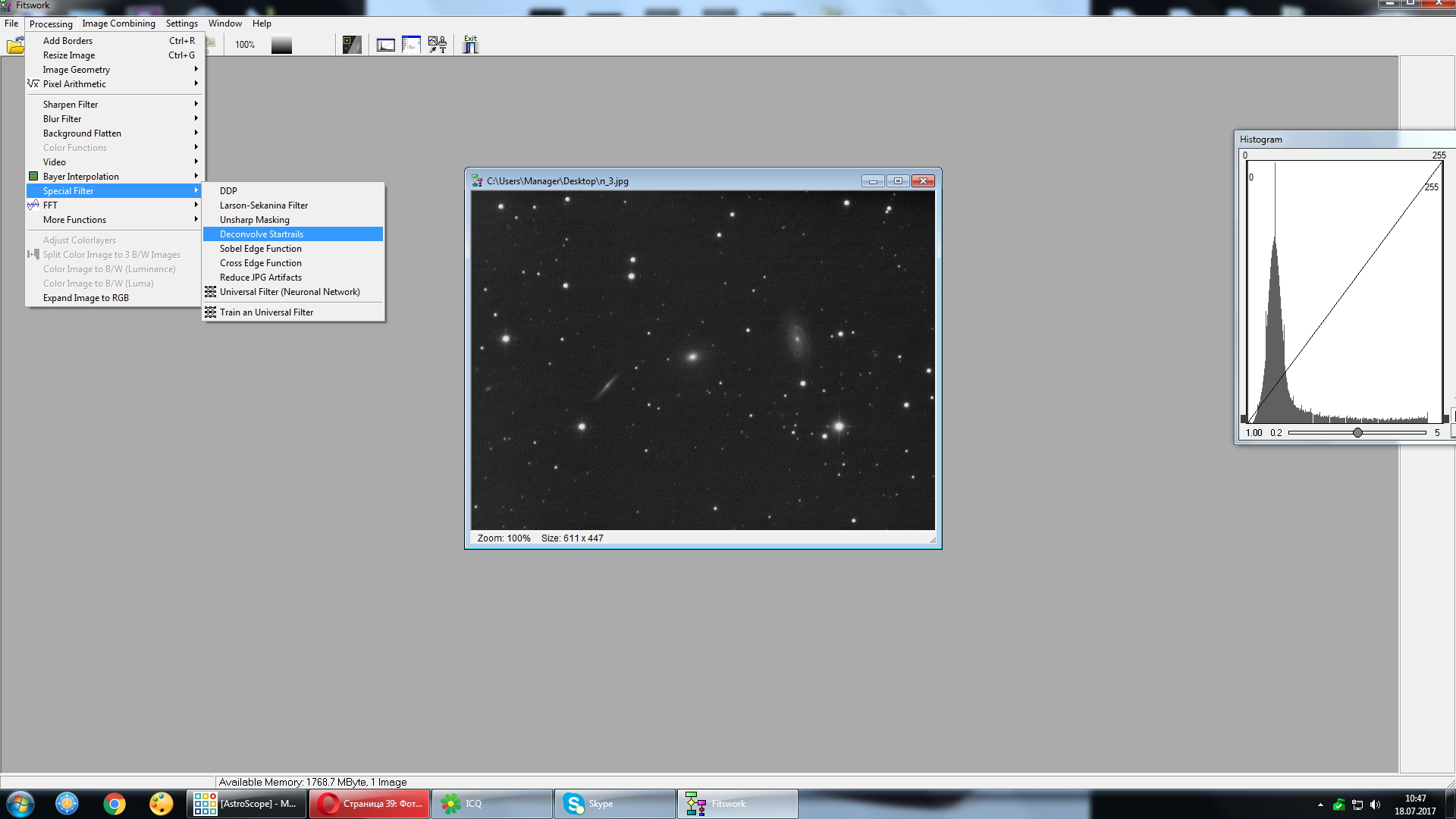Click the histogram gamma slider handle
This screenshot has width=1456, height=819.
tap(1357, 432)
